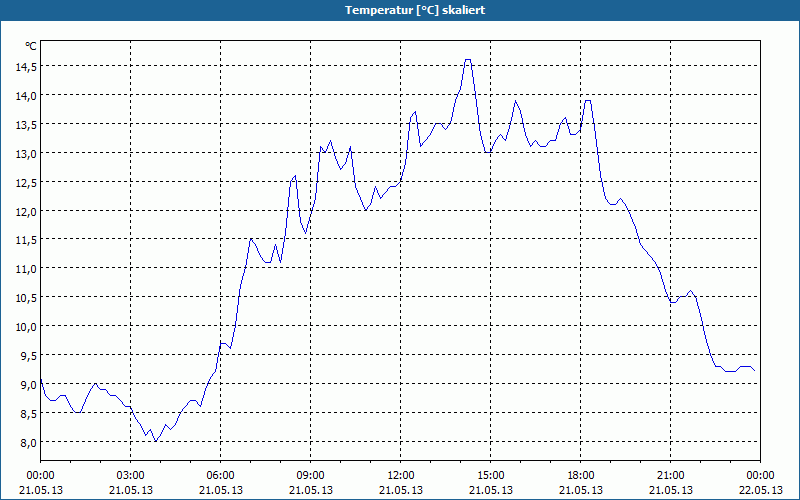This screenshot has height=500, width=800.
Task: Select the "12,5" y-axis label
Action: 25,182
